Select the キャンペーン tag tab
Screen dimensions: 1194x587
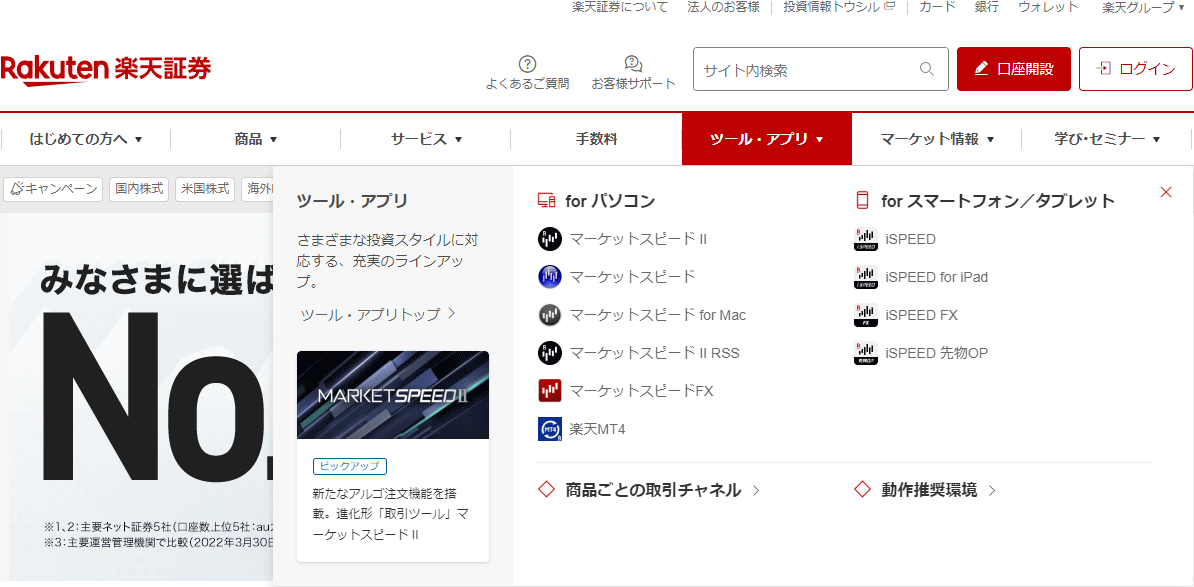pyautogui.click(x=53, y=188)
